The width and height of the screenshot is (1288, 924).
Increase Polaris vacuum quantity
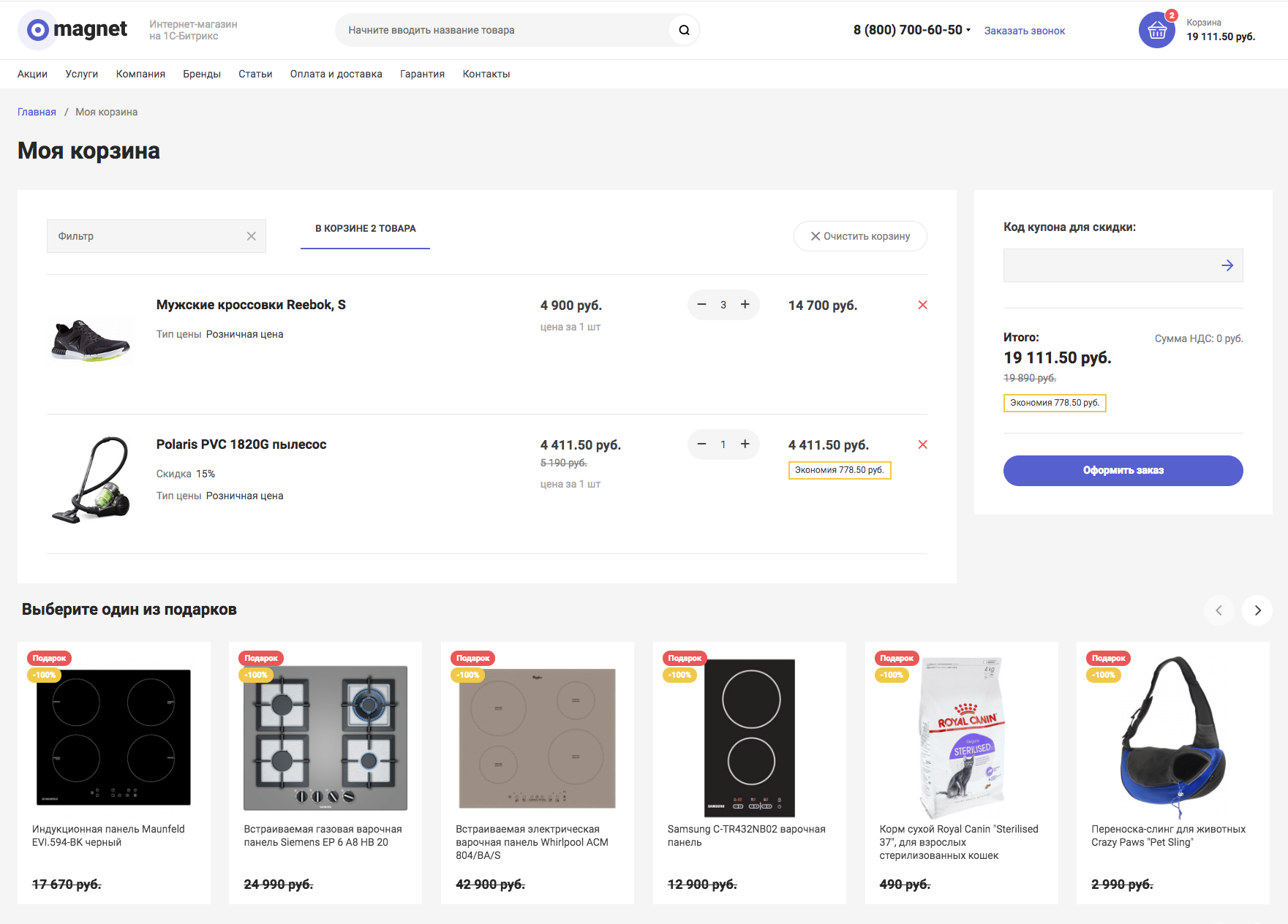(745, 444)
